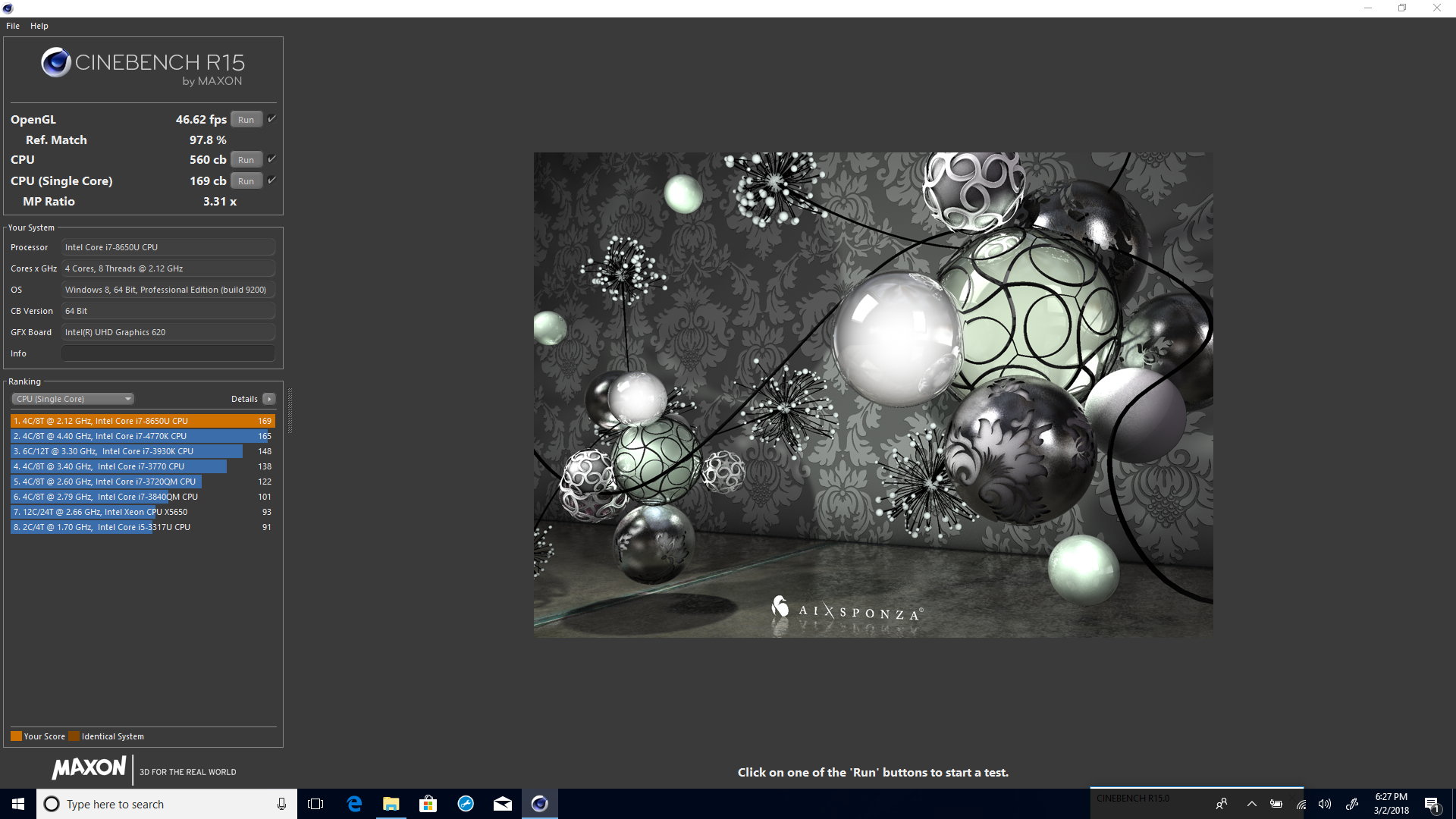Run the OpenGL benchmark
The height and width of the screenshot is (819, 1456).
(246, 120)
